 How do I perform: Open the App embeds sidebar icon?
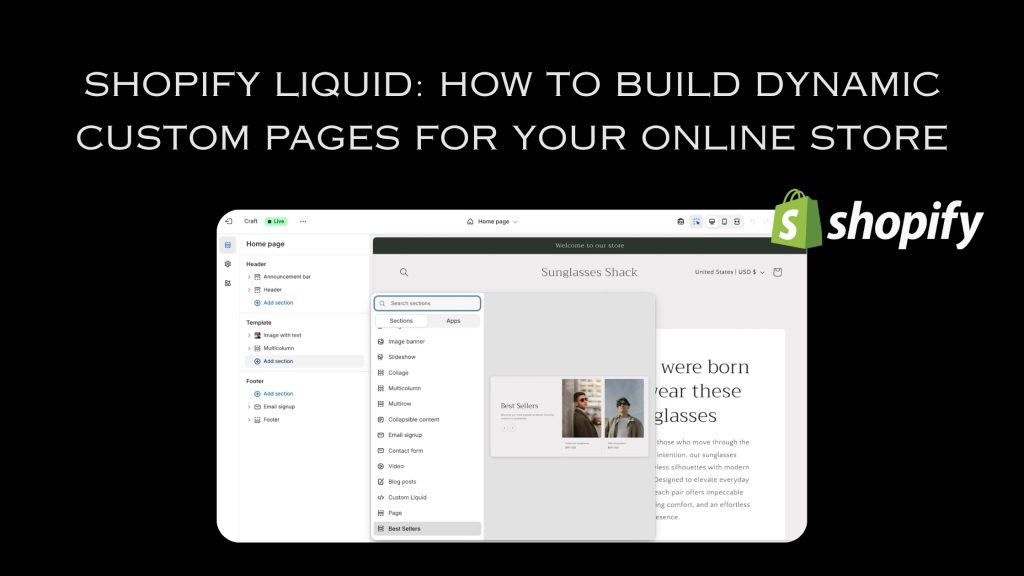228,283
